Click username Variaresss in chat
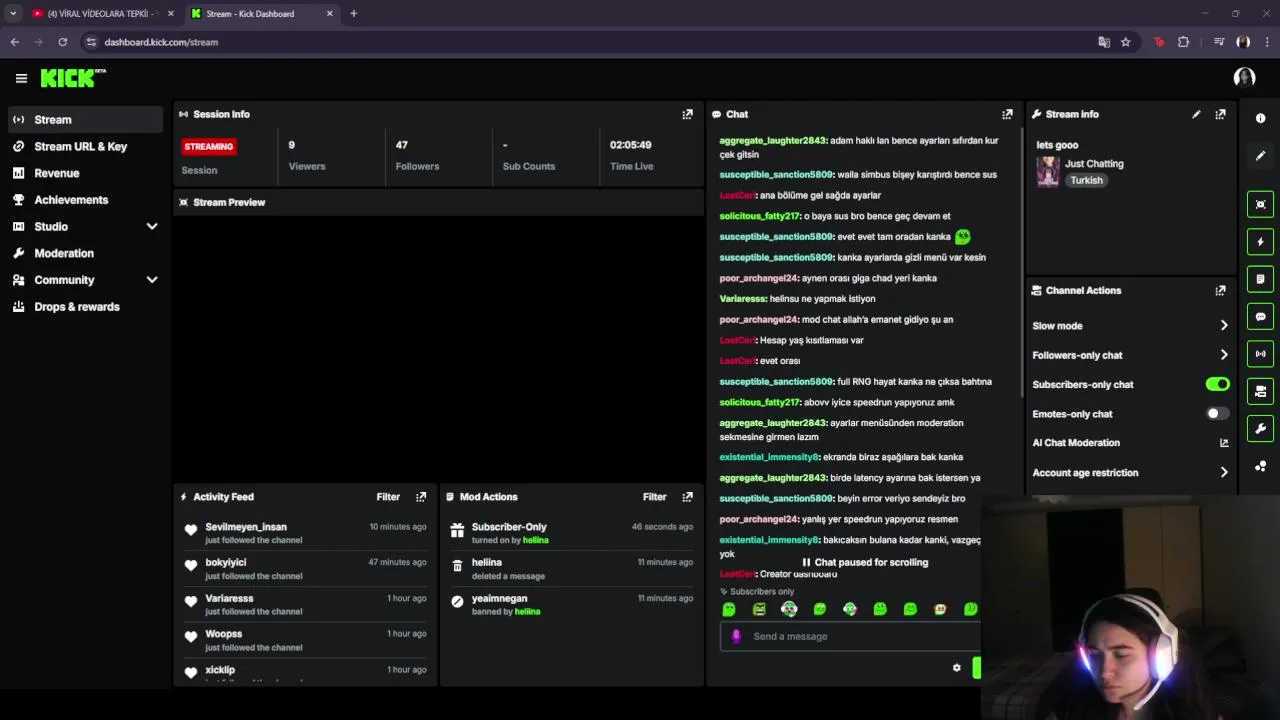The width and height of the screenshot is (1280, 720). (x=742, y=299)
